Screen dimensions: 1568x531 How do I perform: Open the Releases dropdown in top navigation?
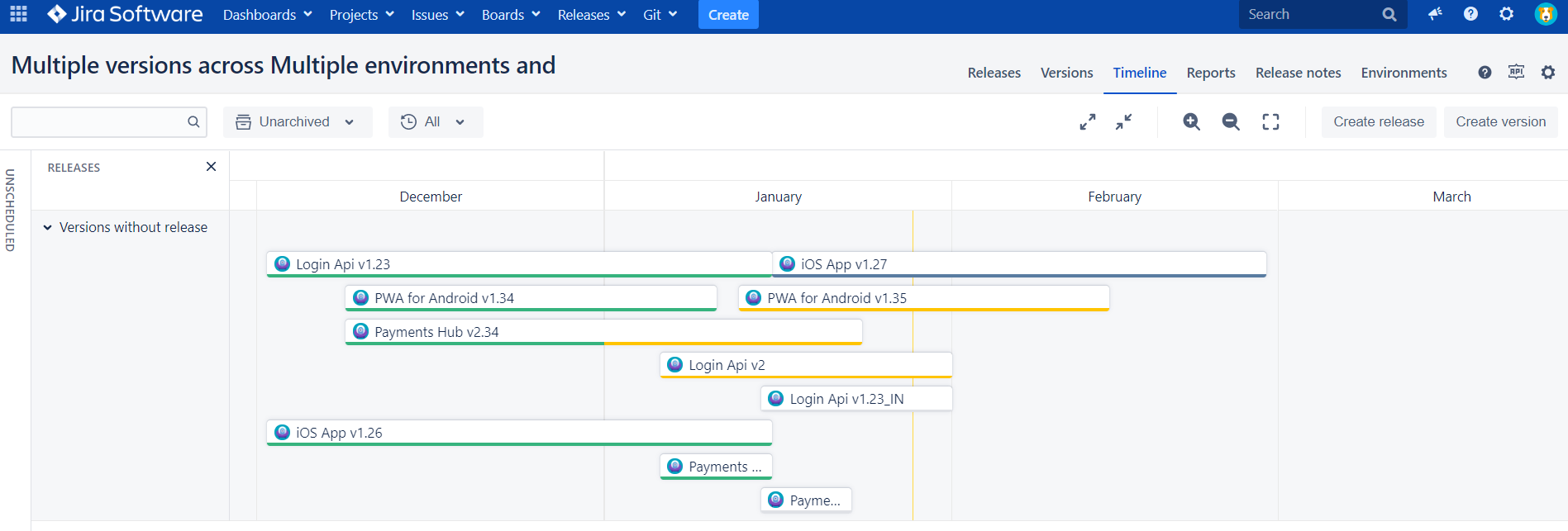tap(592, 15)
